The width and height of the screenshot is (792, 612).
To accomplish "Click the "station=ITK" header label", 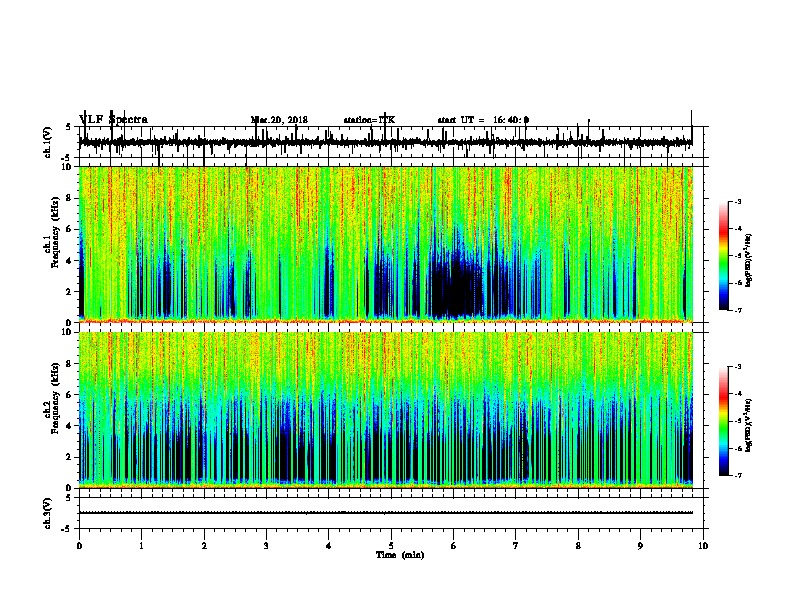I will pyautogui.click(x=369, y=120).
